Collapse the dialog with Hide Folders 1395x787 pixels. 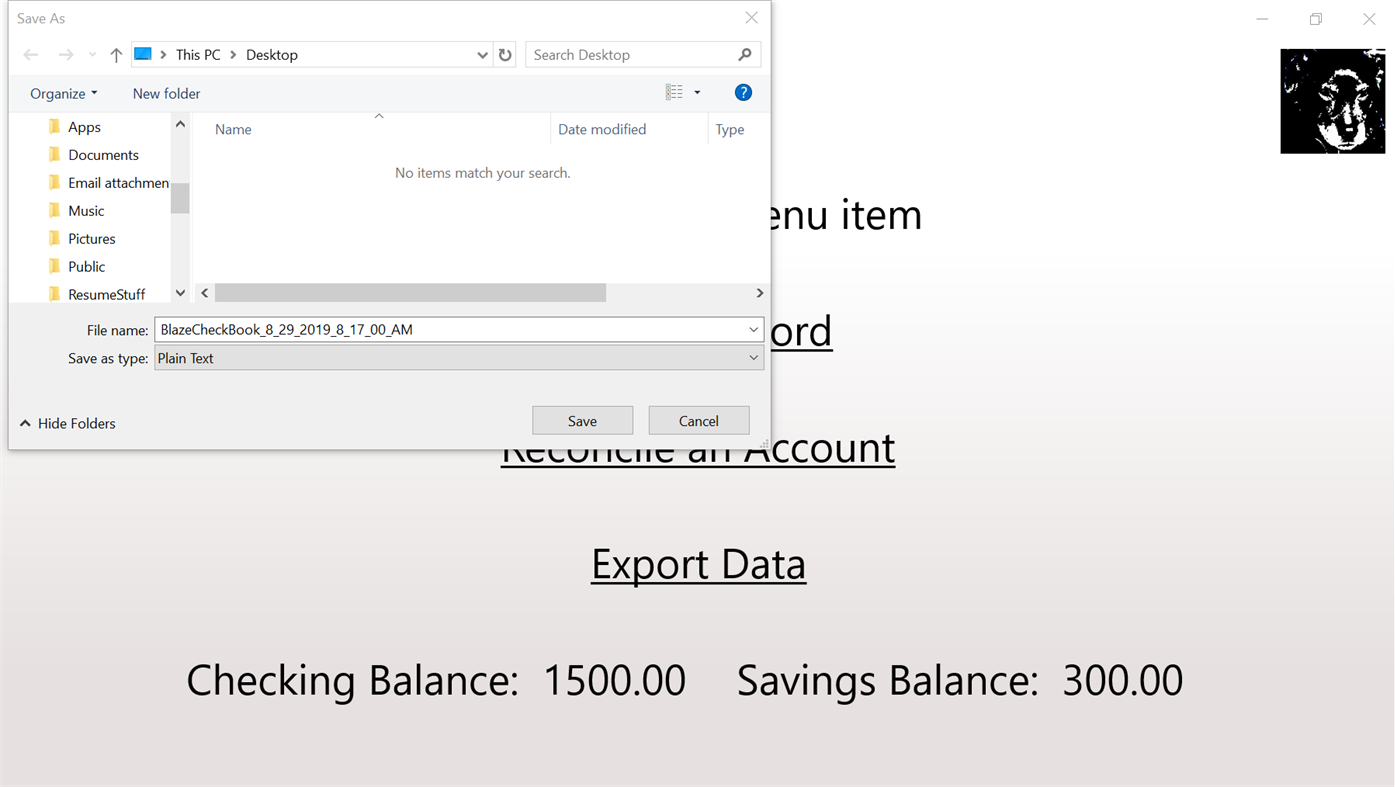[67, 423]
